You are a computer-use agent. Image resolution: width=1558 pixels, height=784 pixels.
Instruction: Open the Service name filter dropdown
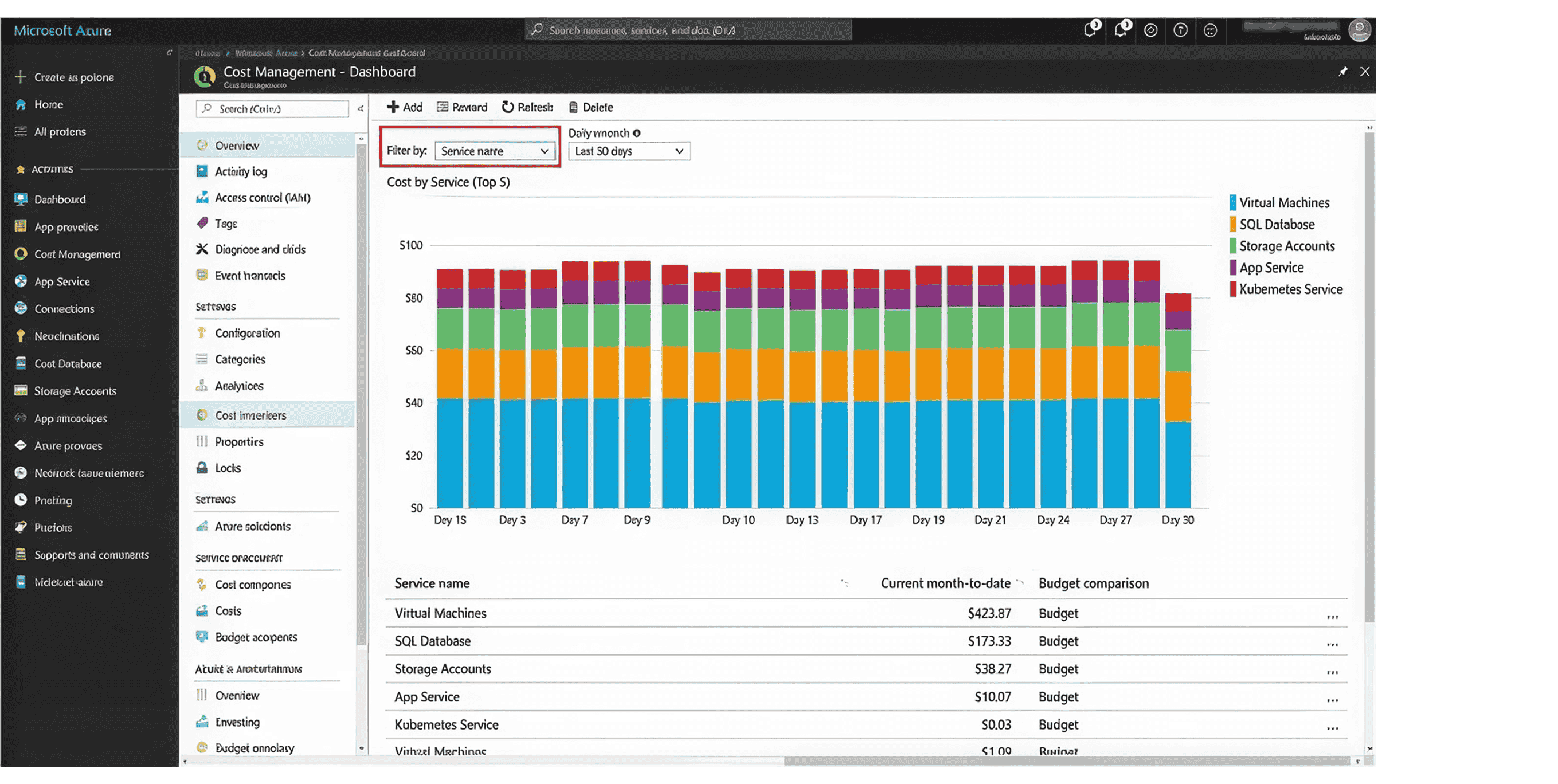496,151
